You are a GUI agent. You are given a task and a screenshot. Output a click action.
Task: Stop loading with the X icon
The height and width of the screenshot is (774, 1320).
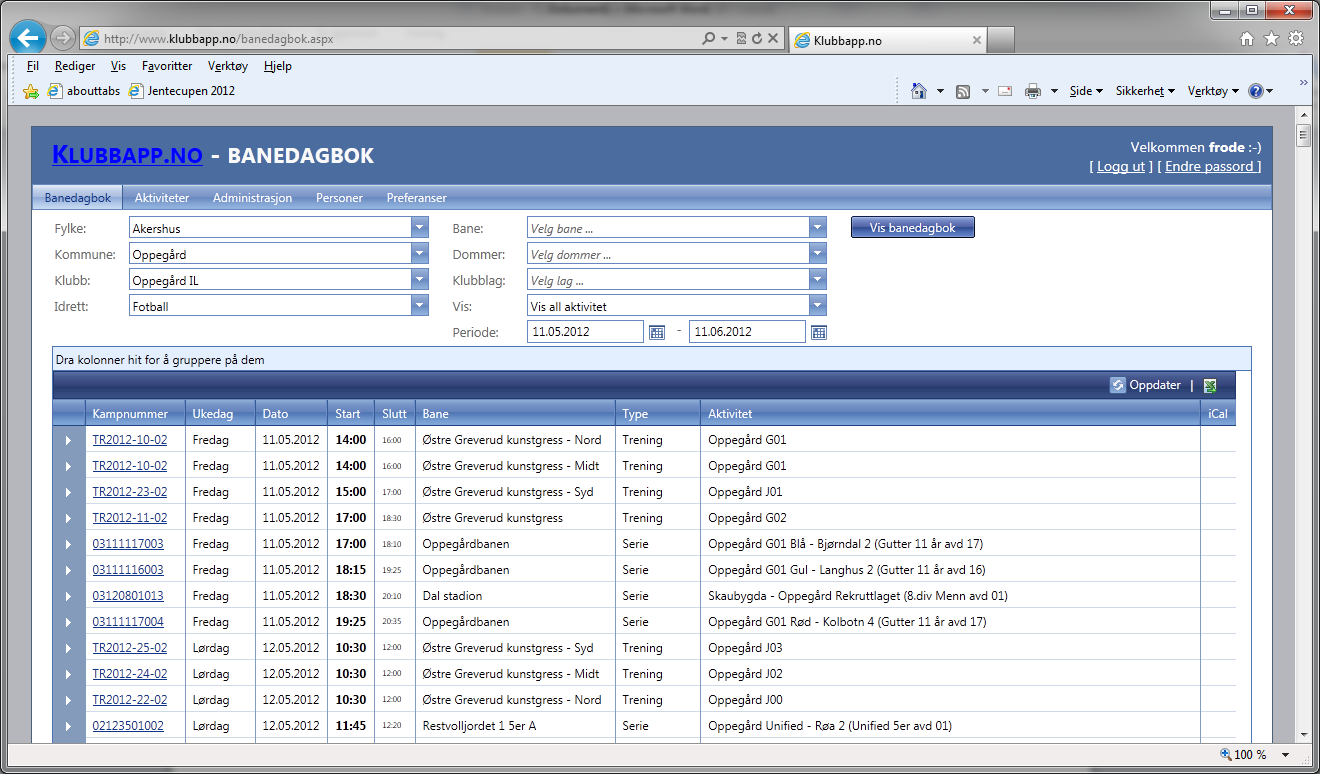click(773, 39)
